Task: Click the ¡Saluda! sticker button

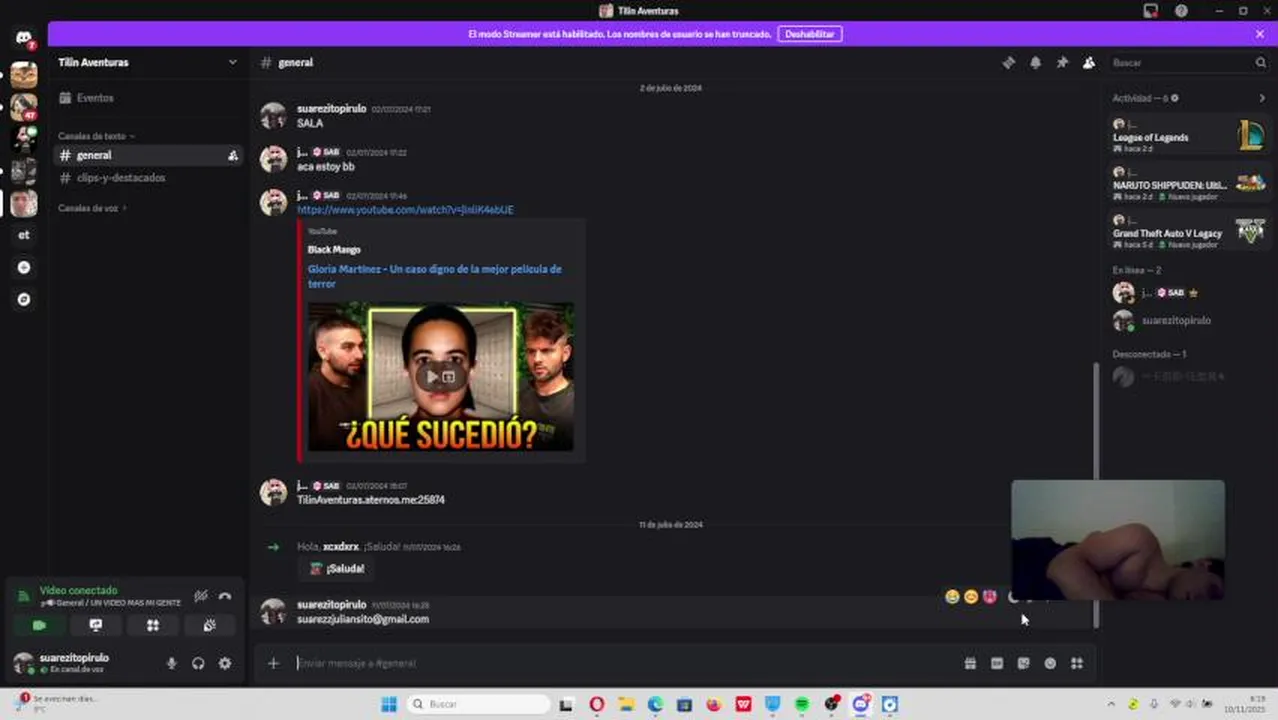Action: [x=336, y=568]
